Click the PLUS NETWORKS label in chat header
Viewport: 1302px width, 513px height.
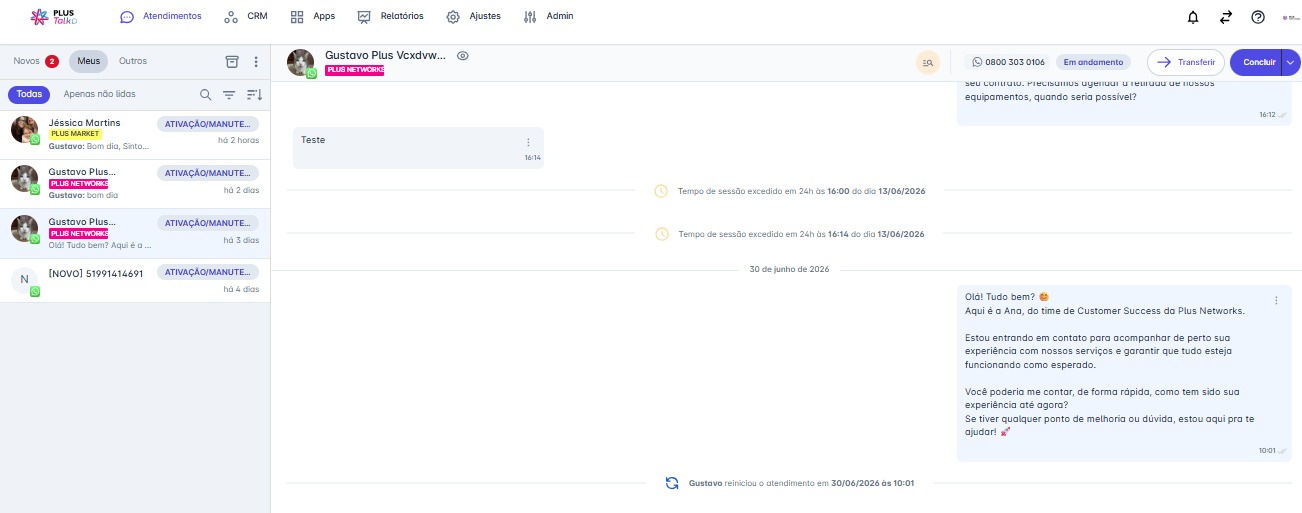tap(355, 71)
